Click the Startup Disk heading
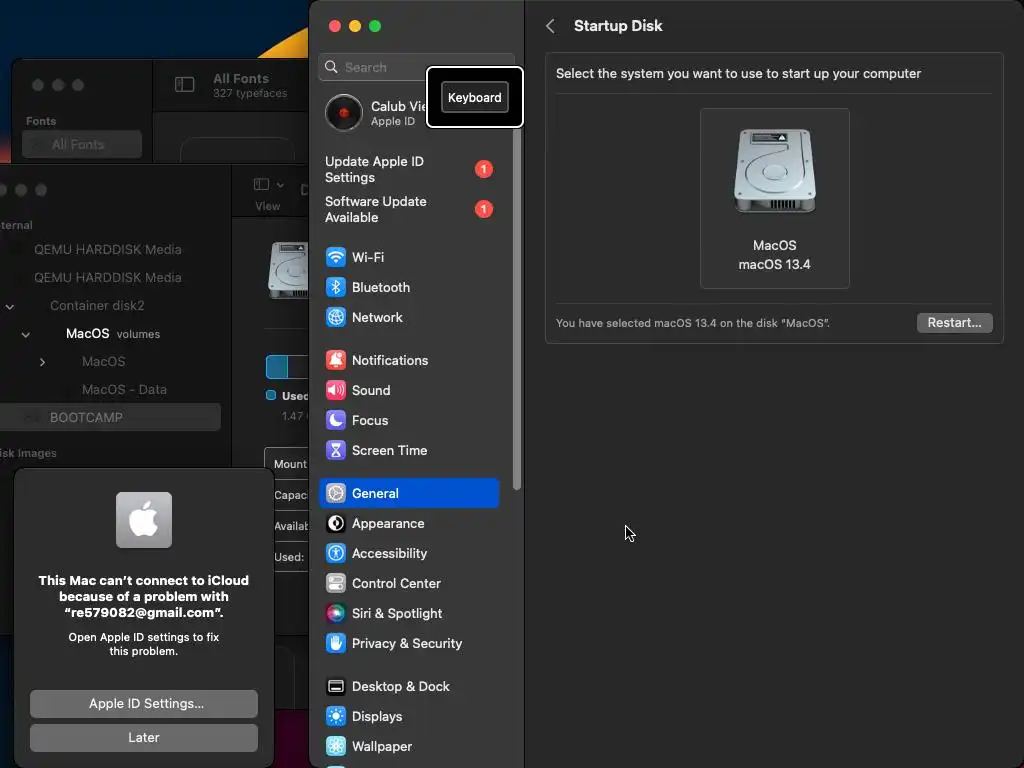The width and height of the screenshot is (1024, 768). [x=618, y=25]
